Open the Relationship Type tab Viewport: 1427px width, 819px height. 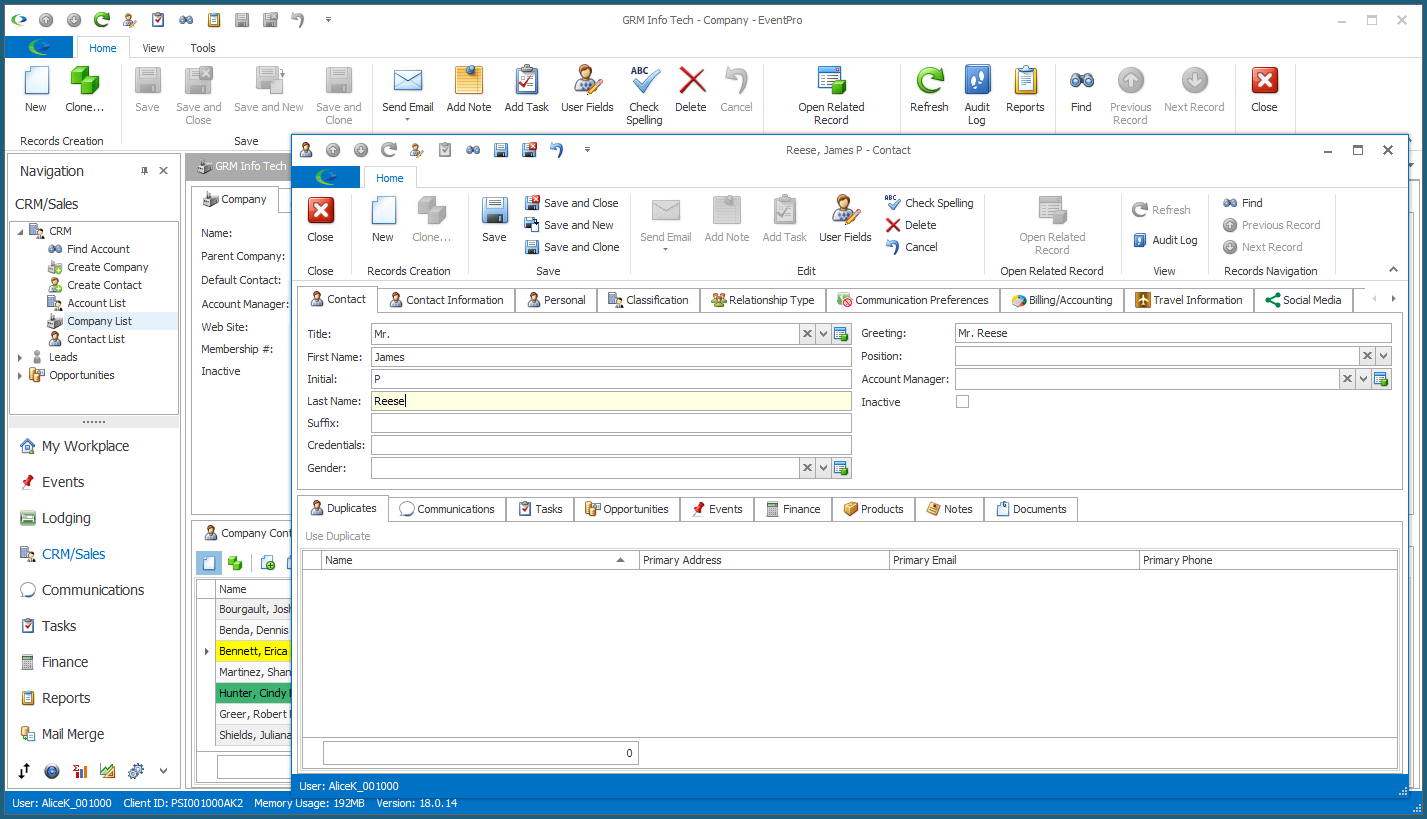(x=763, y=300)
